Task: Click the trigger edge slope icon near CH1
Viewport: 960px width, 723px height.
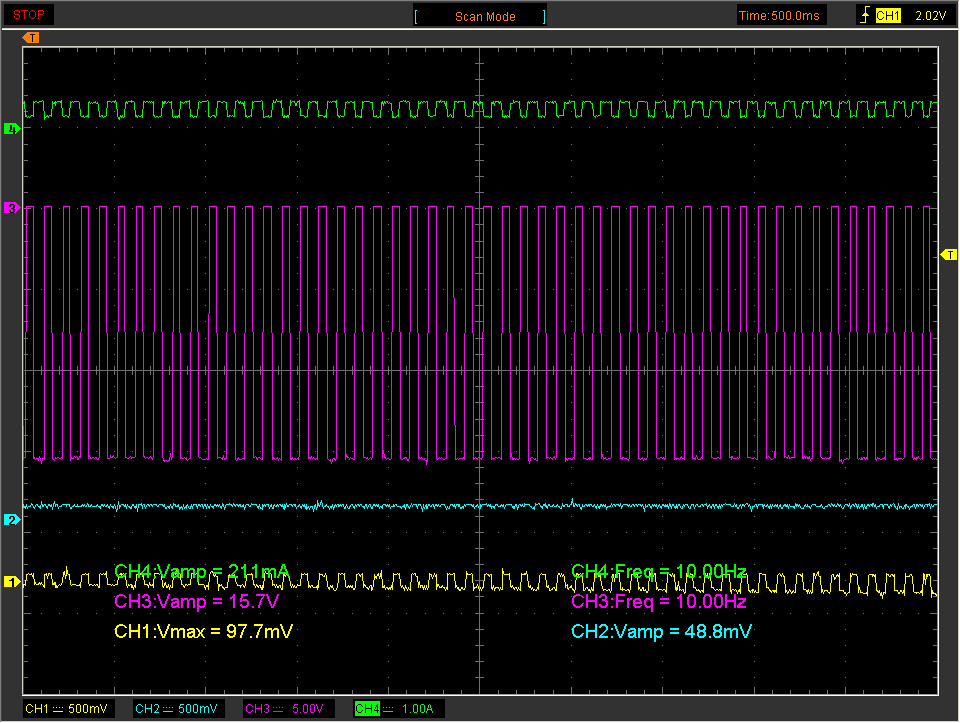Action: (866, 14)
